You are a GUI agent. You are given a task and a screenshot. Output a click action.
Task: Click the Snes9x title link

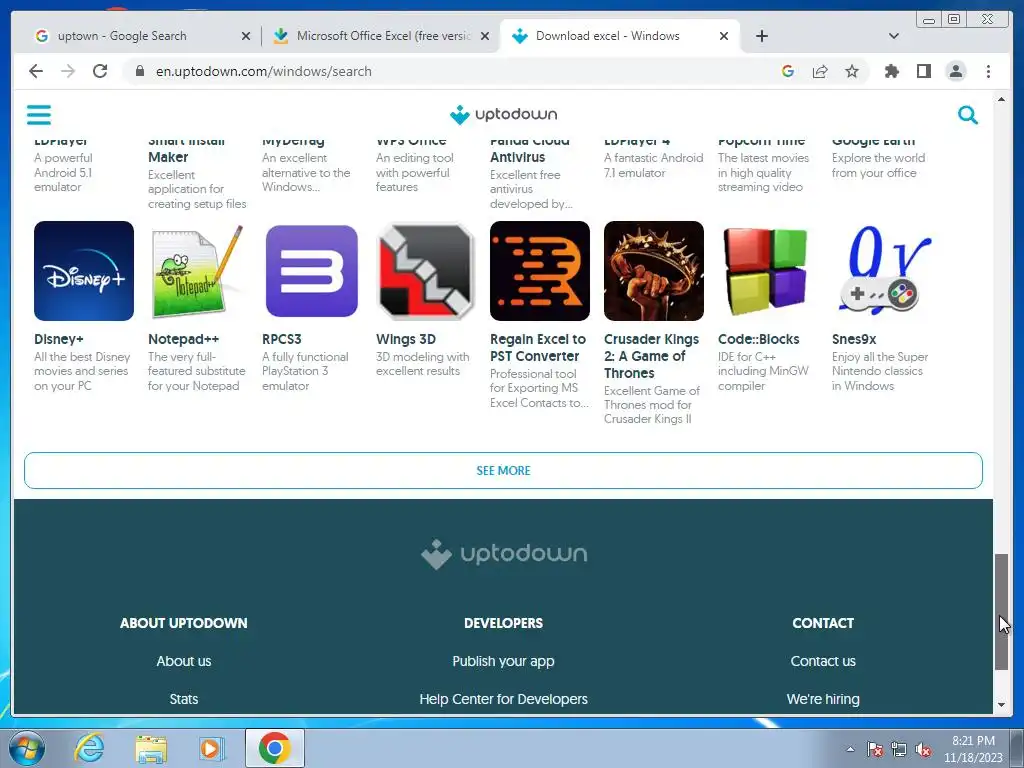click(854, 339)
